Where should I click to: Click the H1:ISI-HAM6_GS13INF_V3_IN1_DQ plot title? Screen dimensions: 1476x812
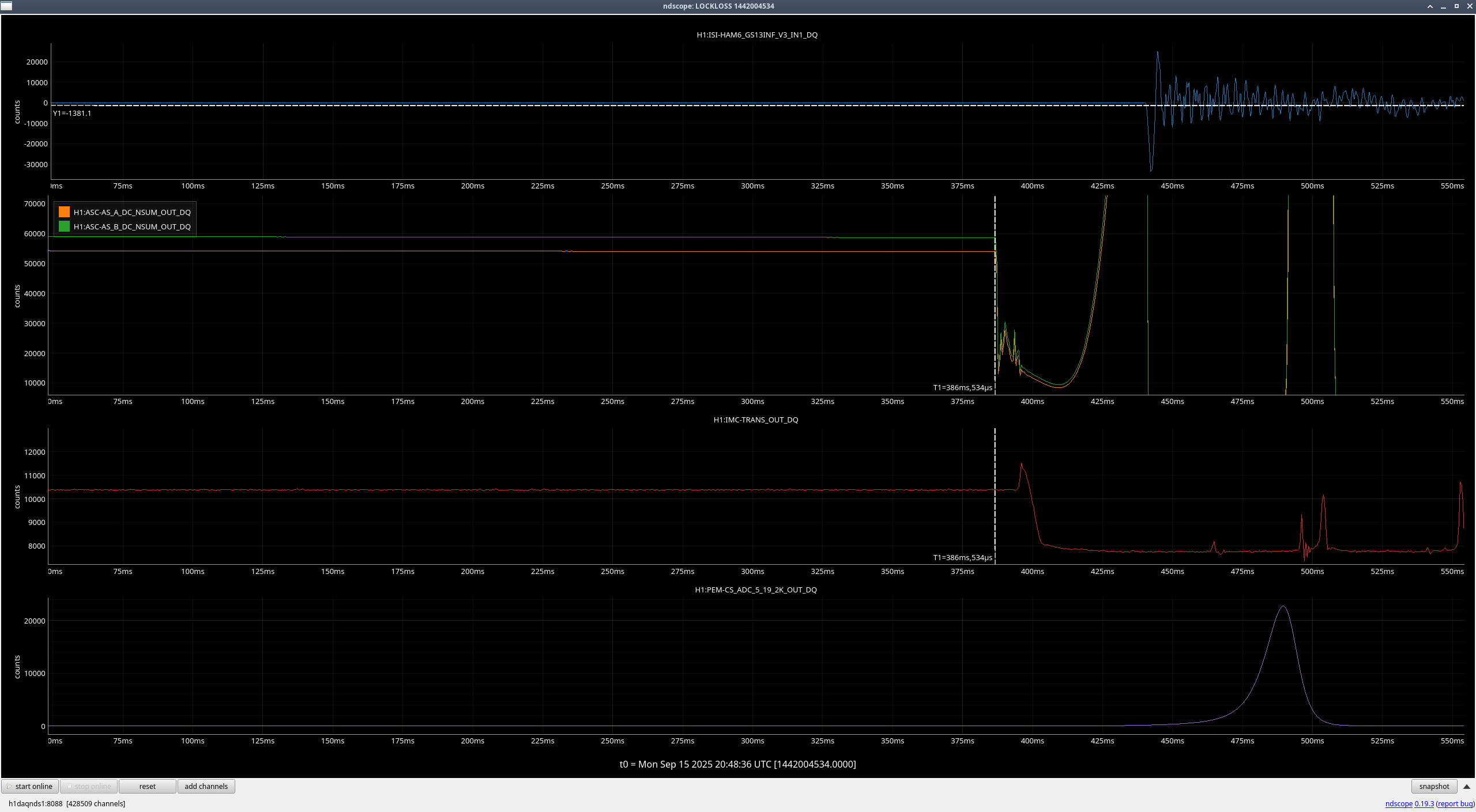pos(756,35)
